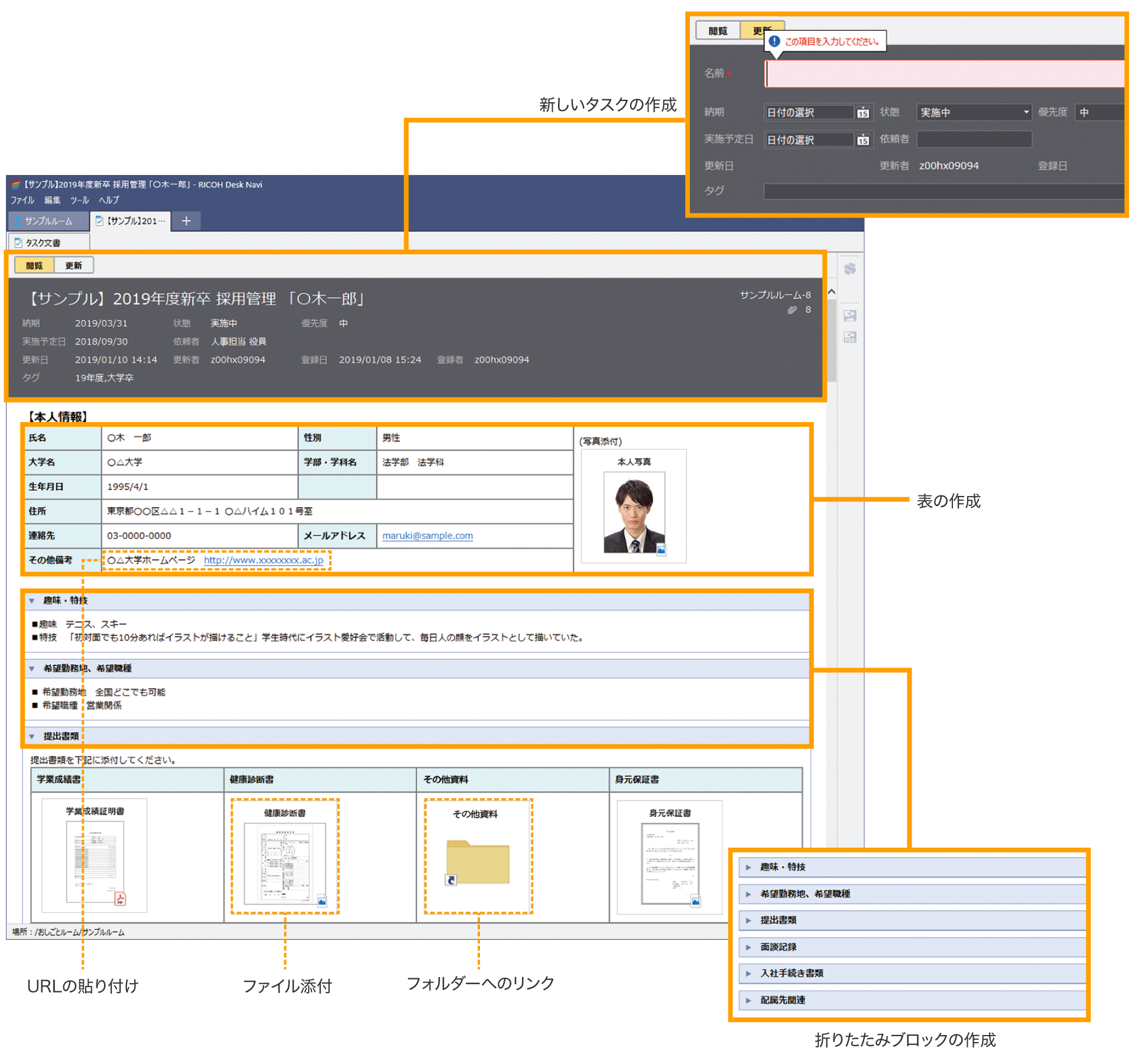Viewport: 1135px width, 1064px height.
Task: Collapse the 趣味・特技 section
Action: (32, 601)
